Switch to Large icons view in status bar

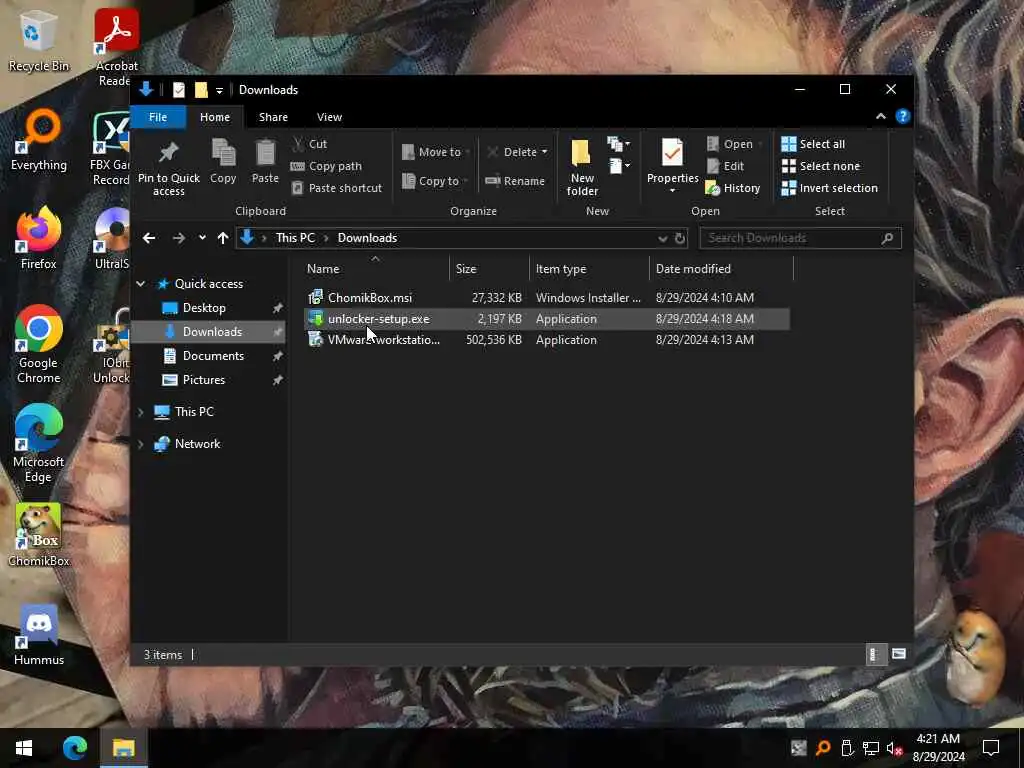pyautogui.click(x=899, y=654)
